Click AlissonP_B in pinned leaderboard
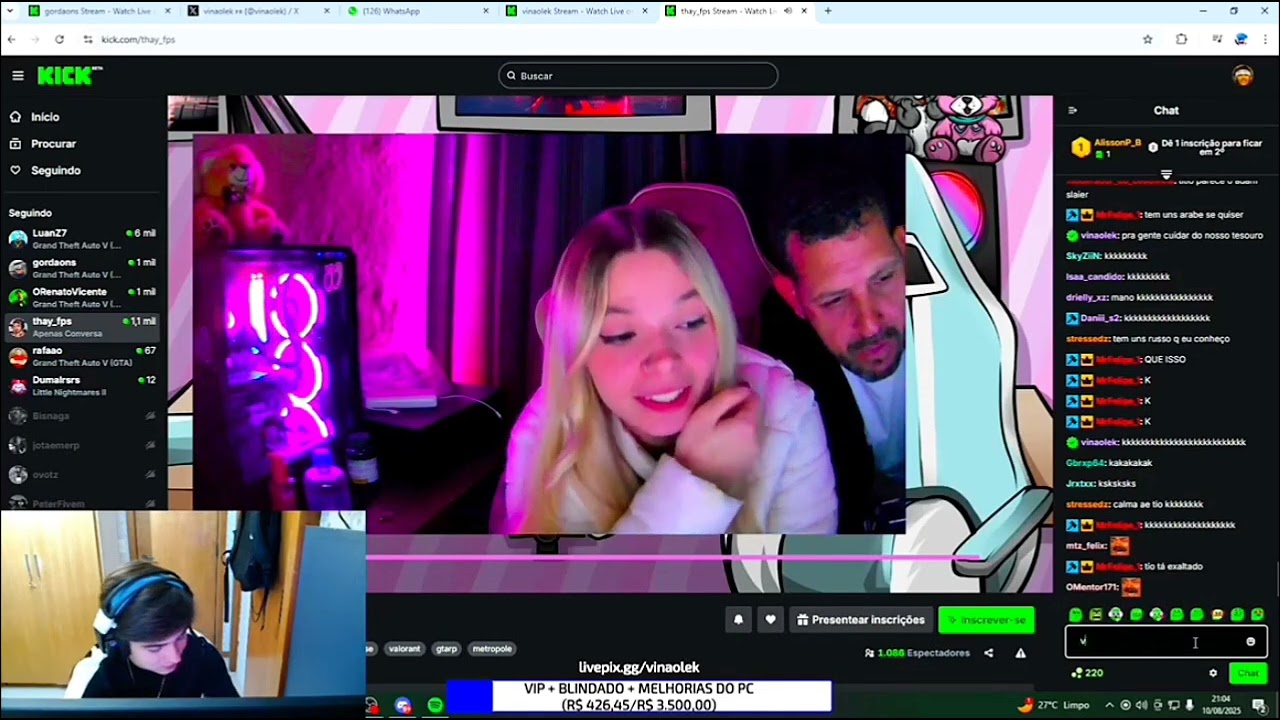 [x=1117, y=143]
